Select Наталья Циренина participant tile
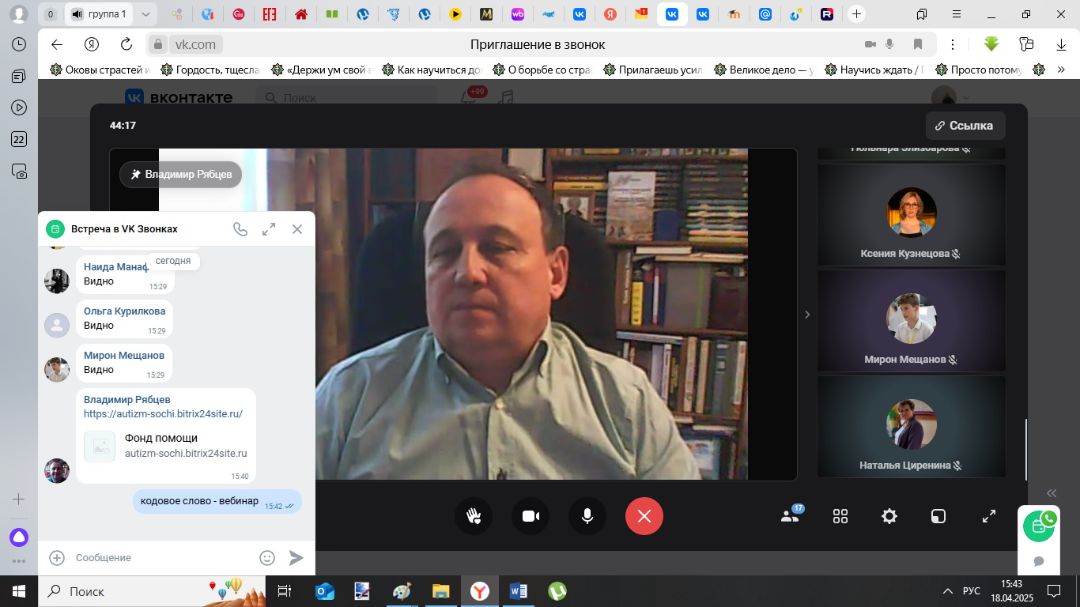The height and width of the screenshot is (607, 1080). coord(911,427)
